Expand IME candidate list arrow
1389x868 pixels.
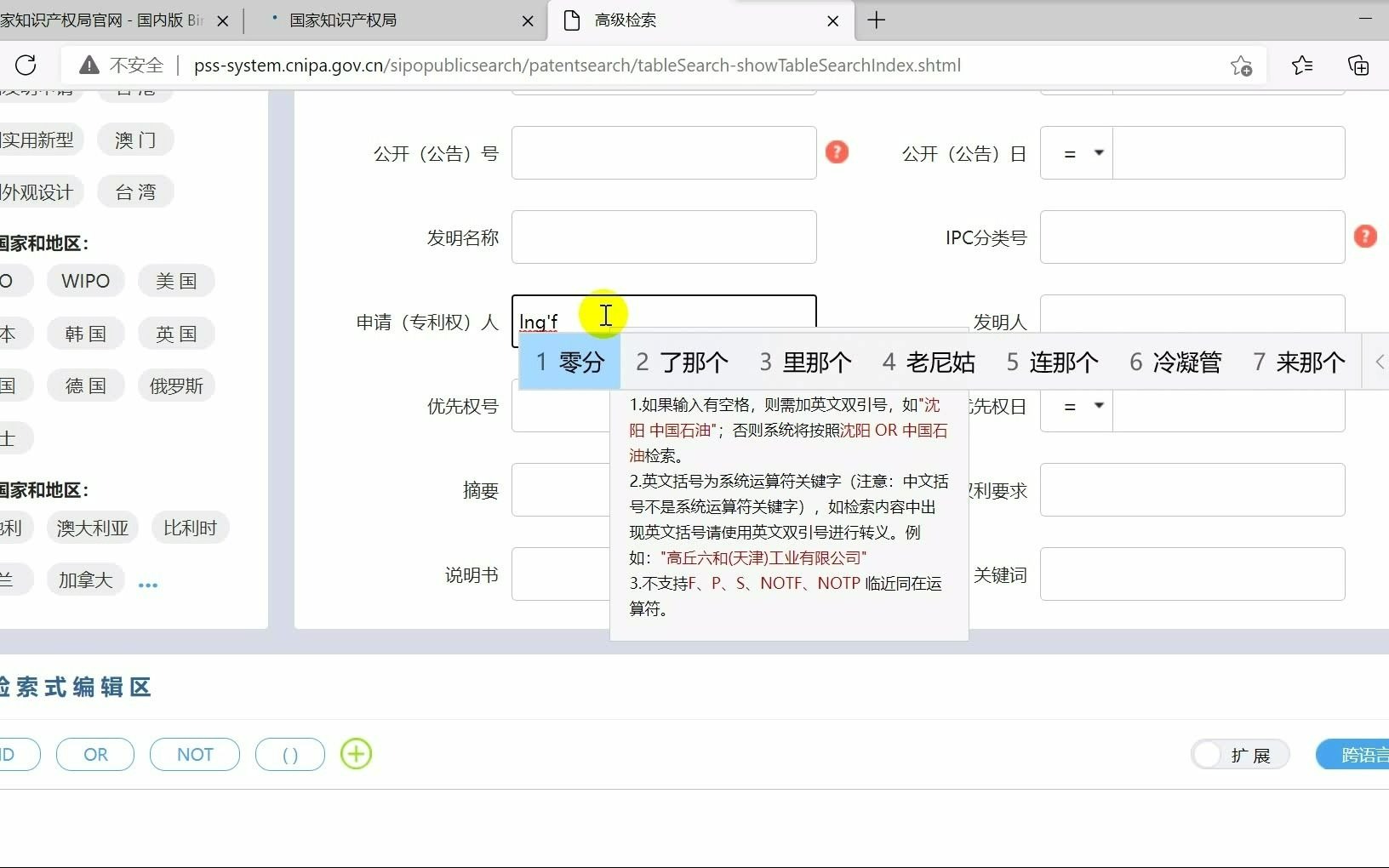coord(1380,362)
